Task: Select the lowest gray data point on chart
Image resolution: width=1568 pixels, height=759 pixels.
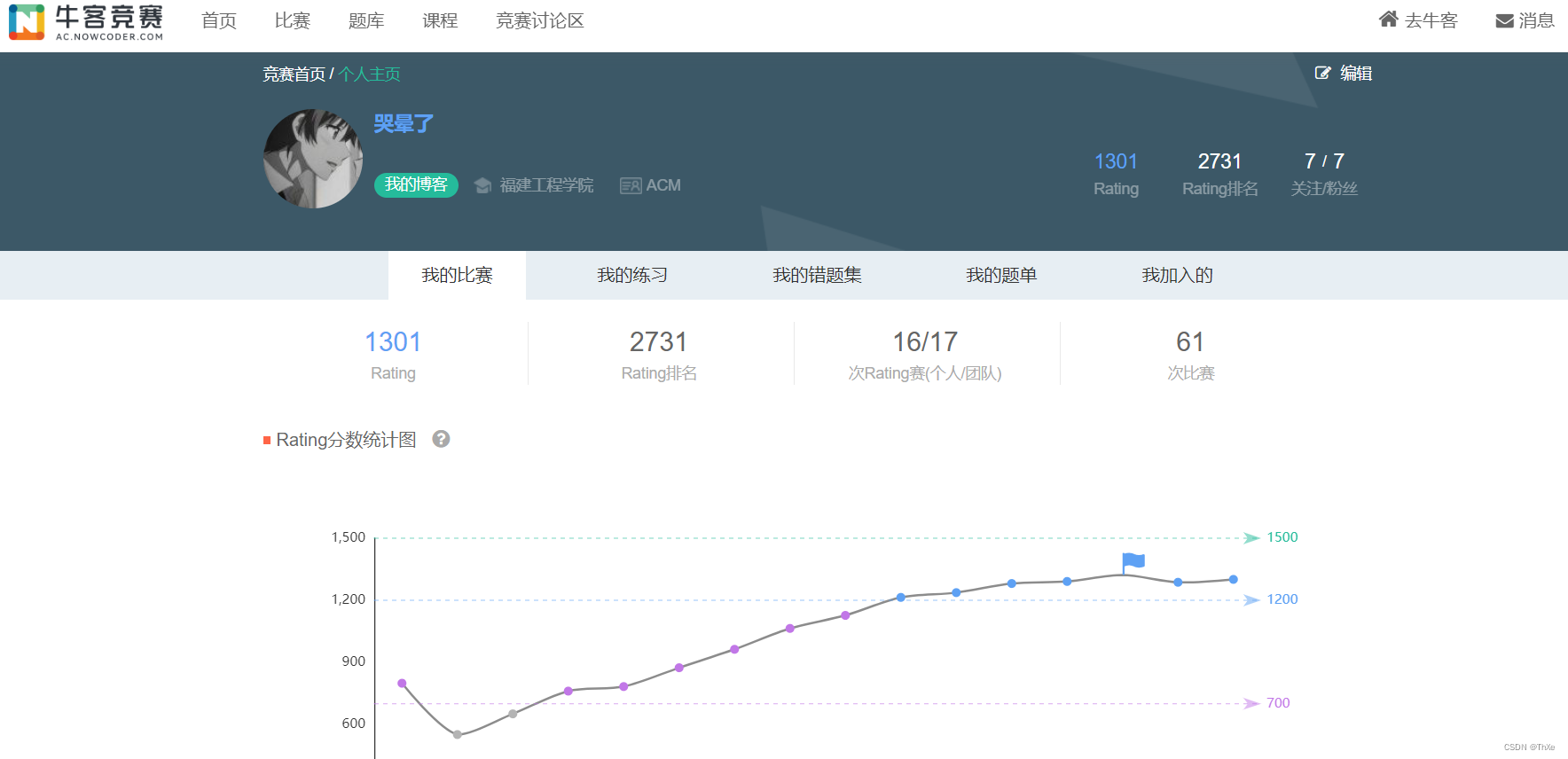Action: coord(457,734)
